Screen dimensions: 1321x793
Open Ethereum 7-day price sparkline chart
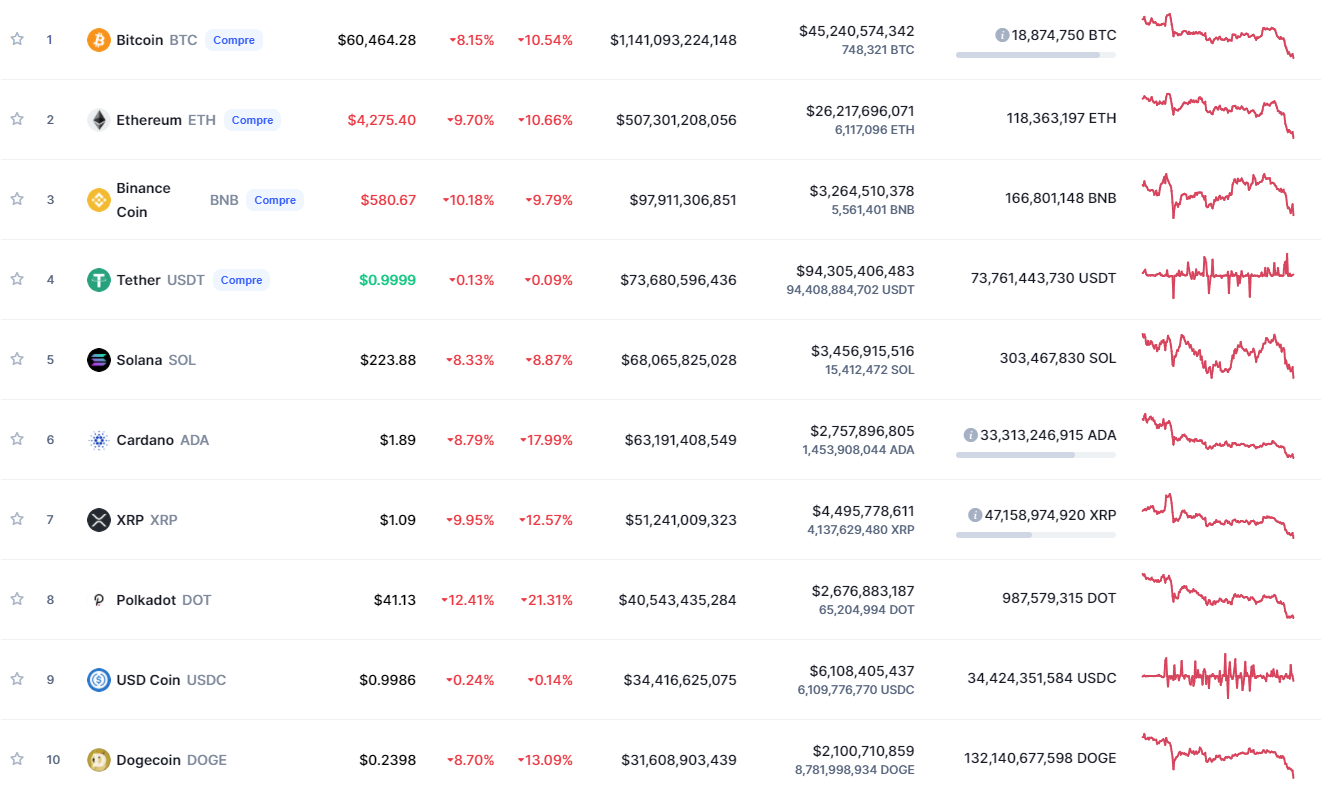[1218, 115]
